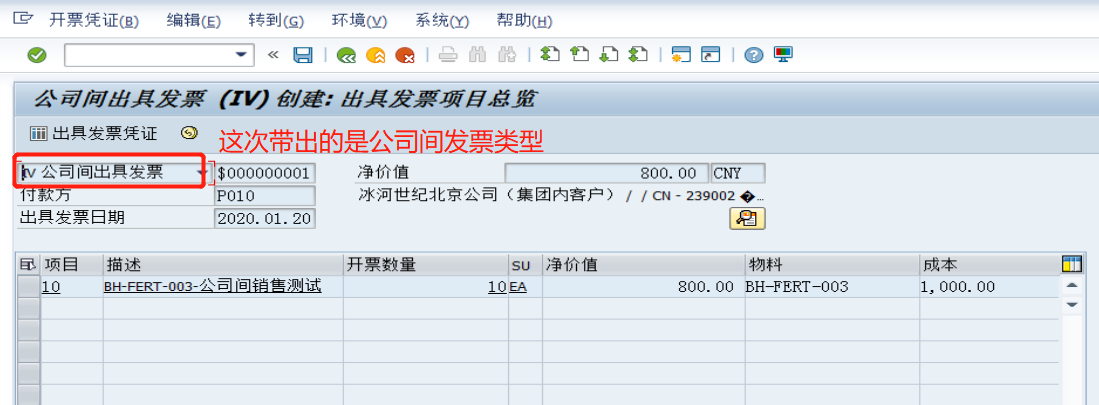The height and width of the screenshot is (405, 1099).
Task: Click the 开票数量 column header
Action: (425, 264)
